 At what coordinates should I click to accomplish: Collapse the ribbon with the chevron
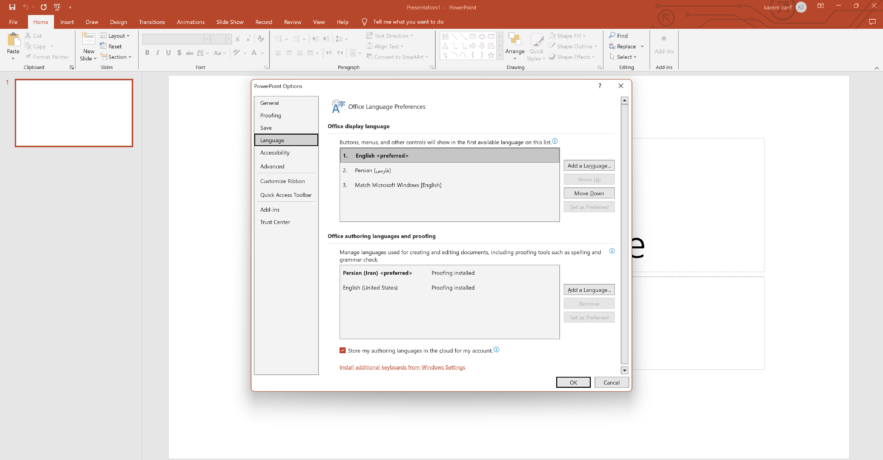pos(876,68)
